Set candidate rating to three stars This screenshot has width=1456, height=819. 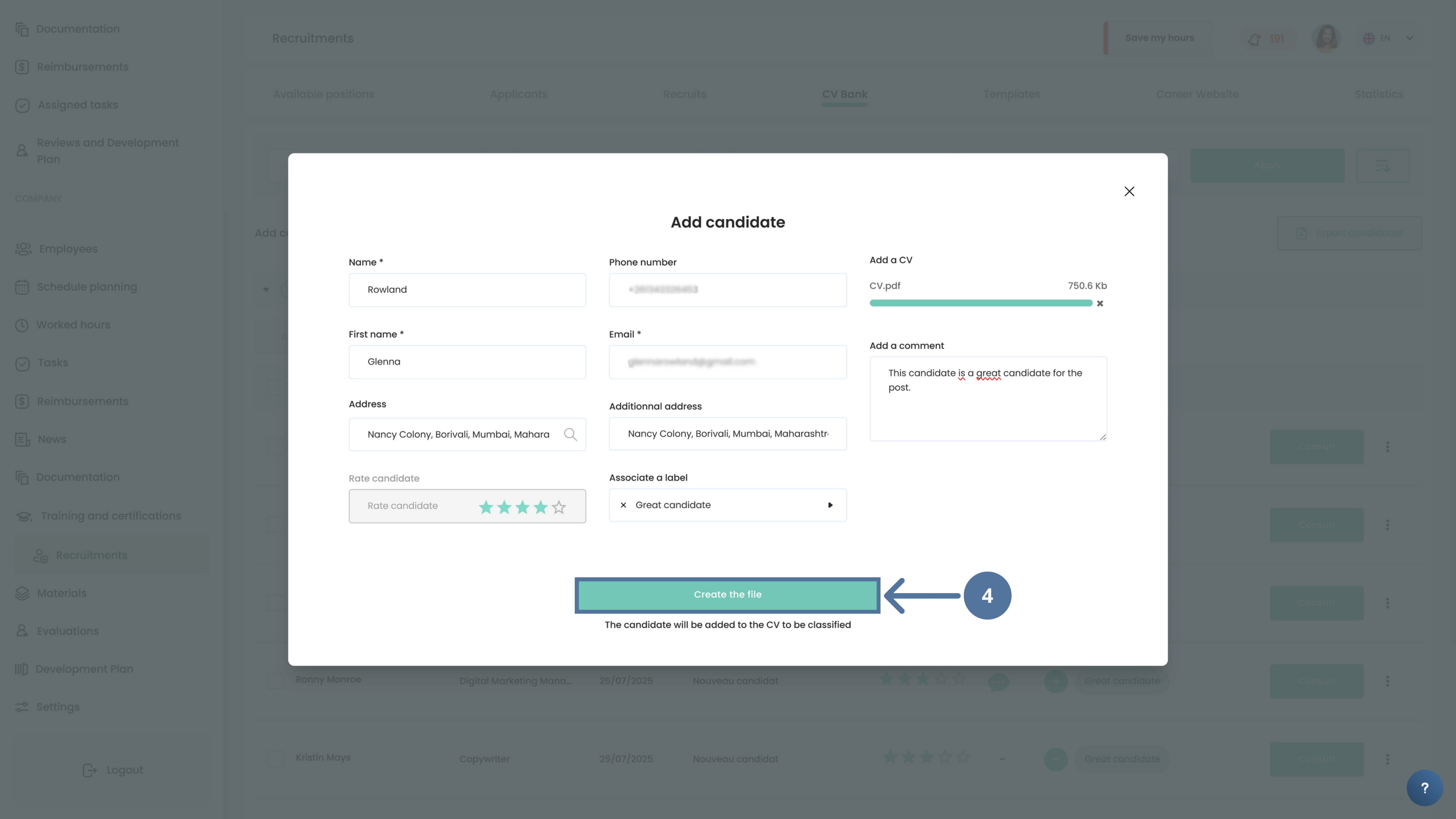click(x=522, y=507)
